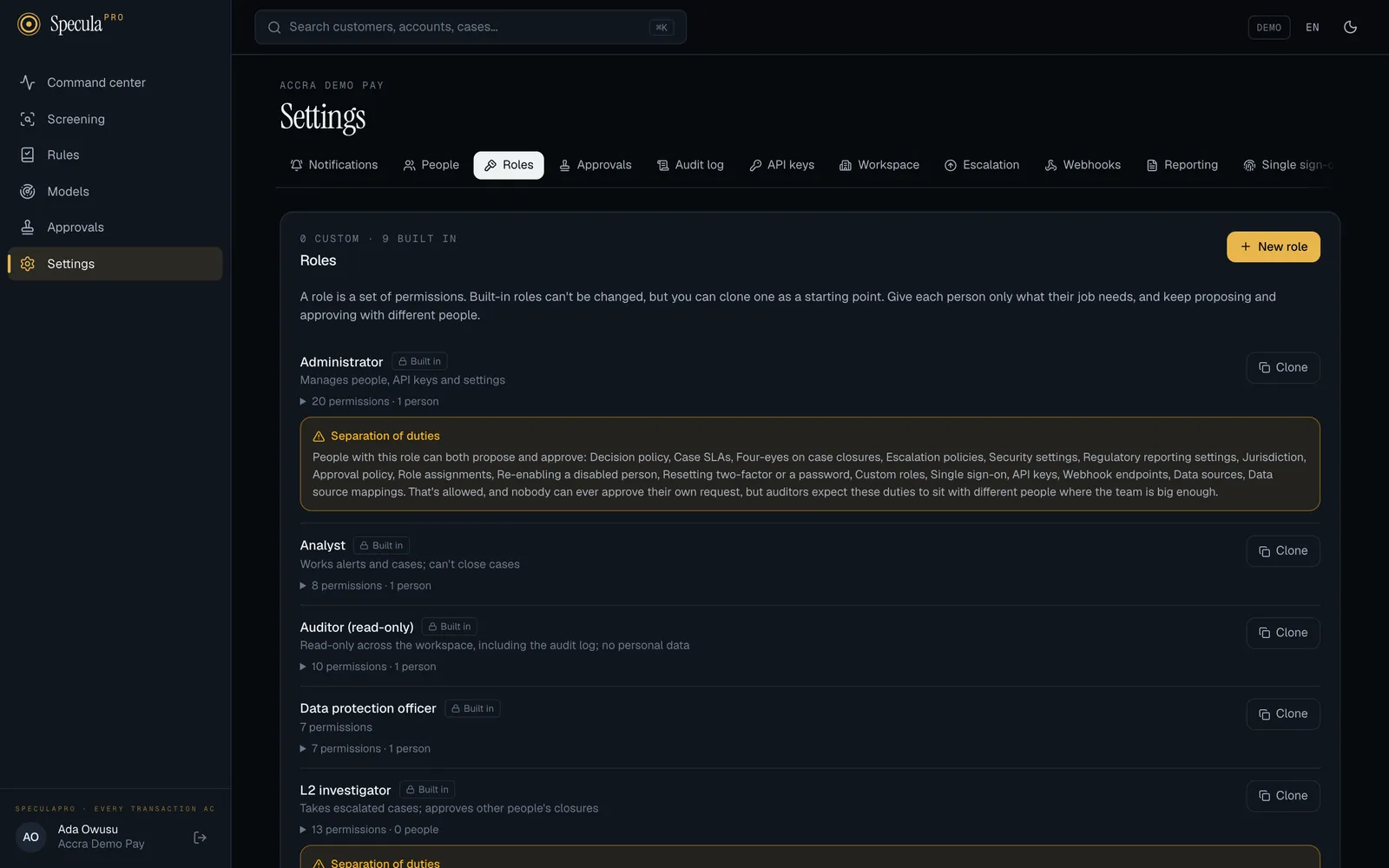Open the Audit log tab
Viewport: 1389px width, 868px height.
(x=690, y=165)
